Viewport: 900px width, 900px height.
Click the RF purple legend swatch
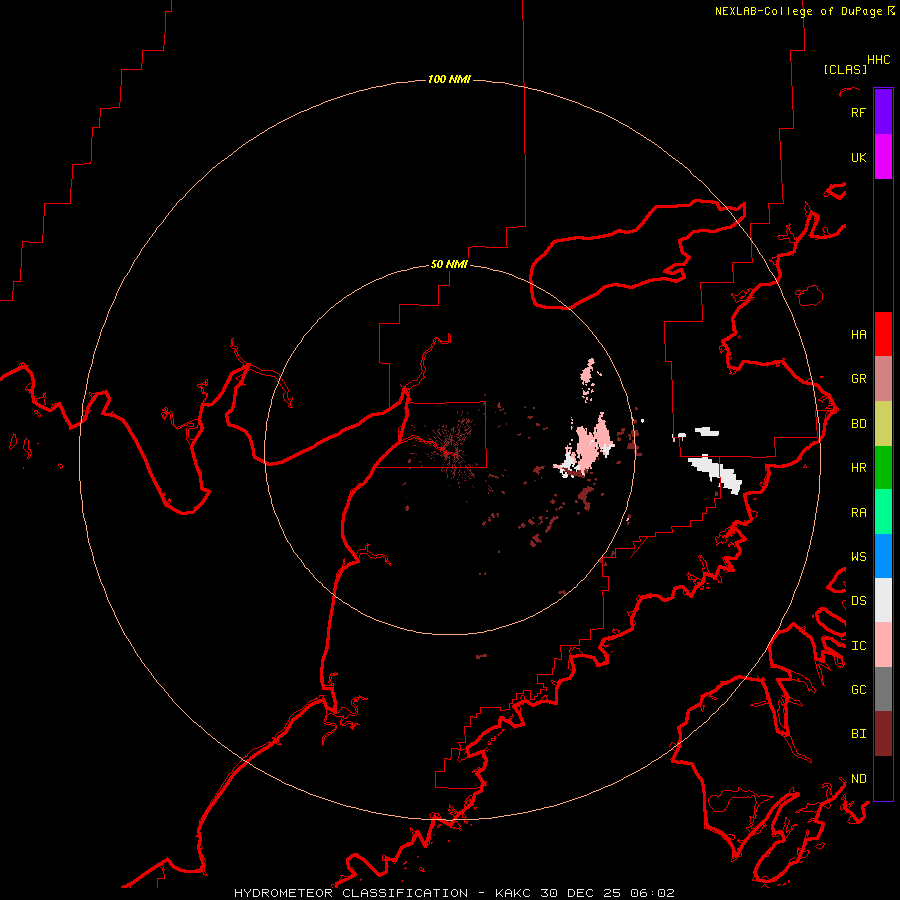coord(883,112)
